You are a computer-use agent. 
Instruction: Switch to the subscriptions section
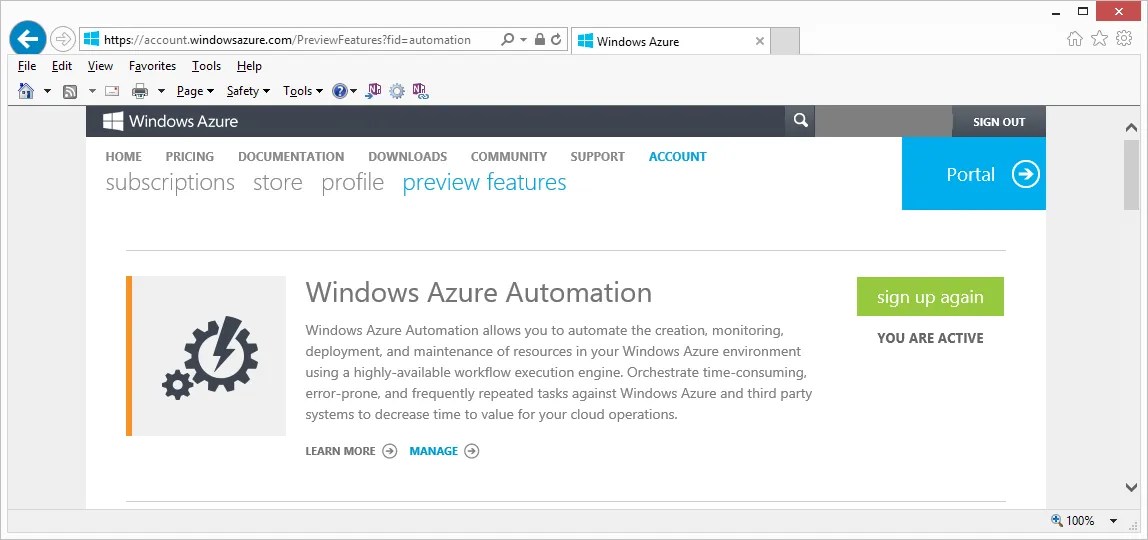pos(170,182)
